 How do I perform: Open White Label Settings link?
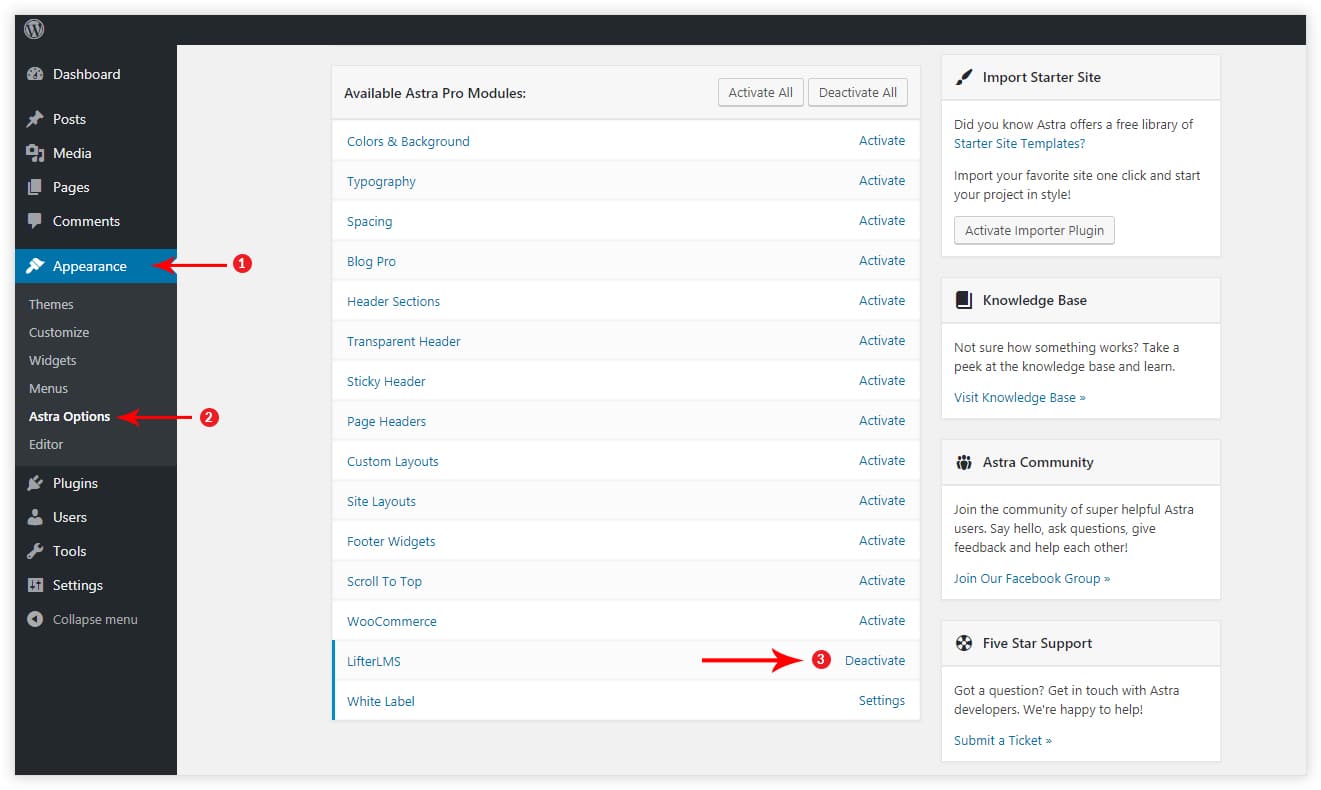[882, 701]
